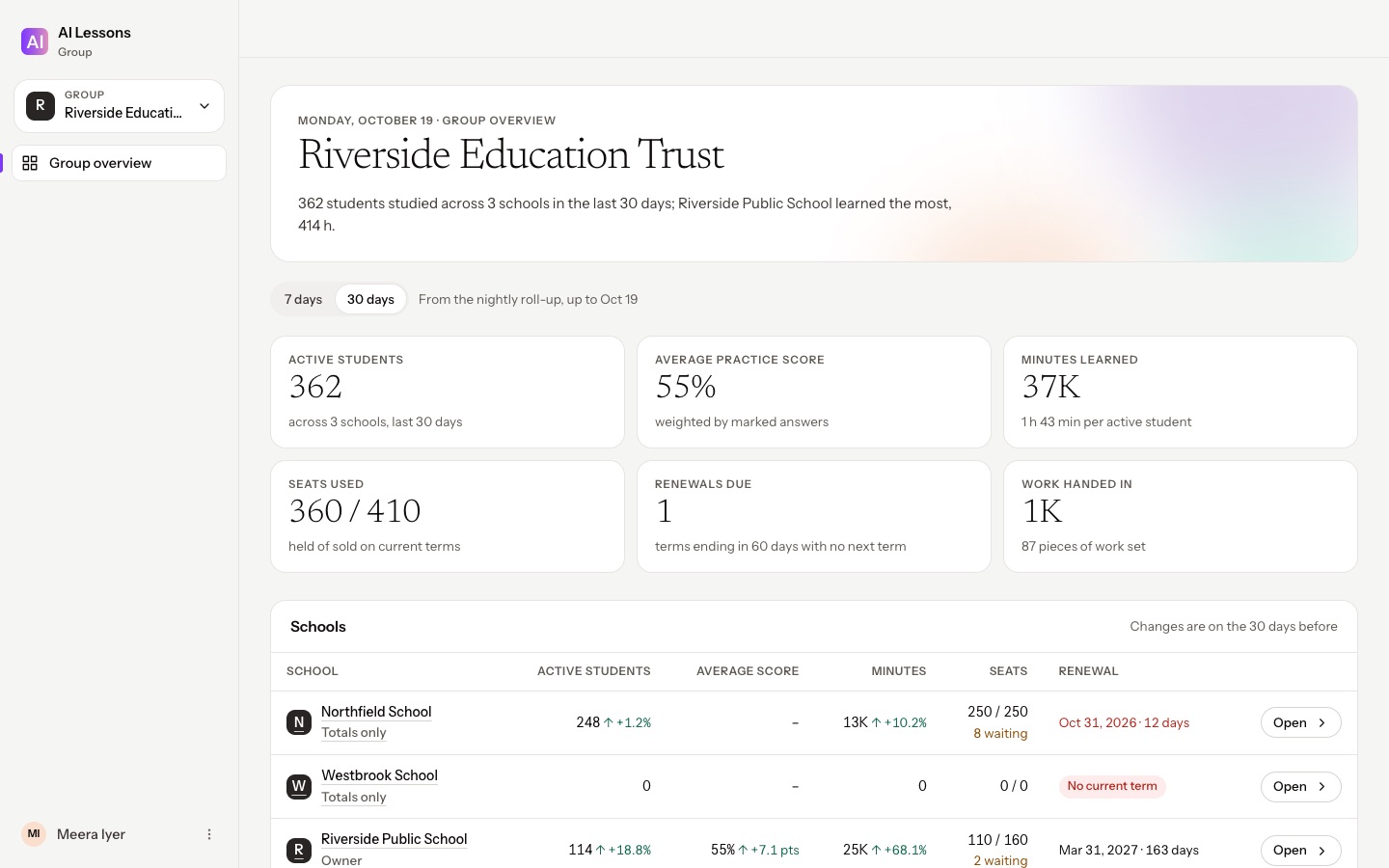Viewport: 1389px width, 868px height.
Task: Click 'Changes are on the 30 days before'
Action: [1234, 626]
